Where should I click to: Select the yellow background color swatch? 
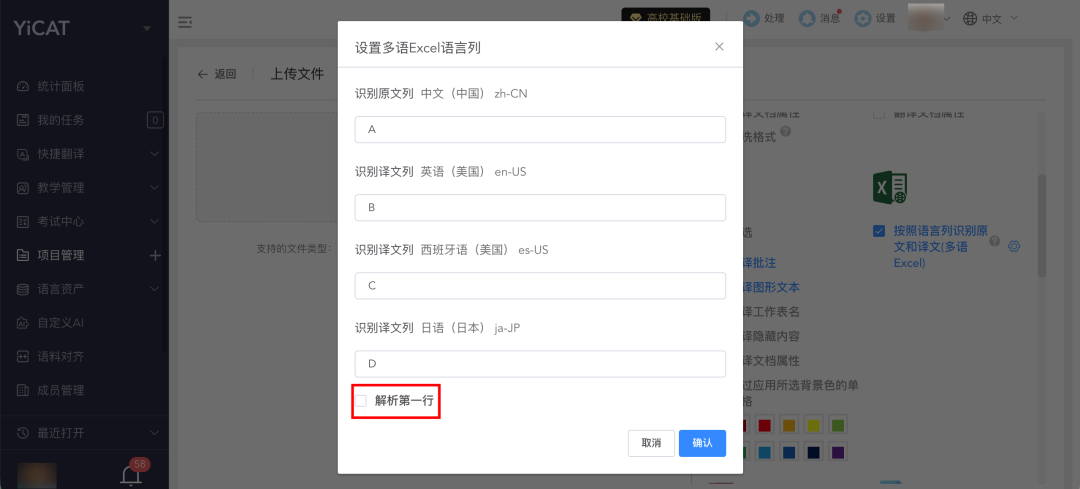813,425
